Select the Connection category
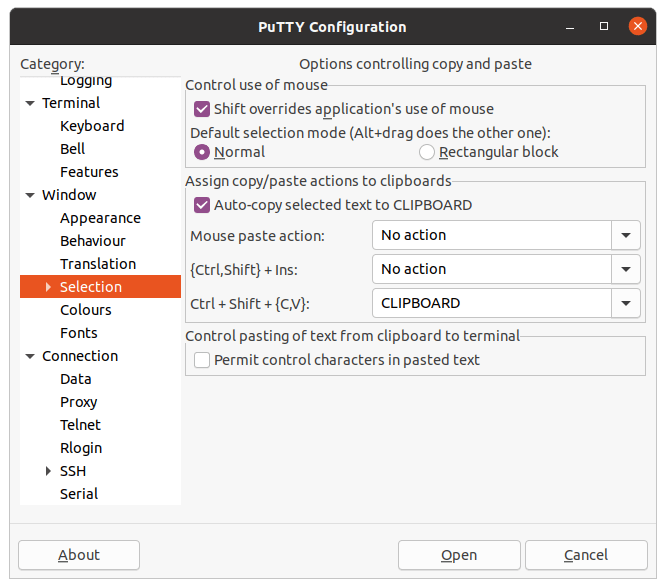 [x=80, y=356]
